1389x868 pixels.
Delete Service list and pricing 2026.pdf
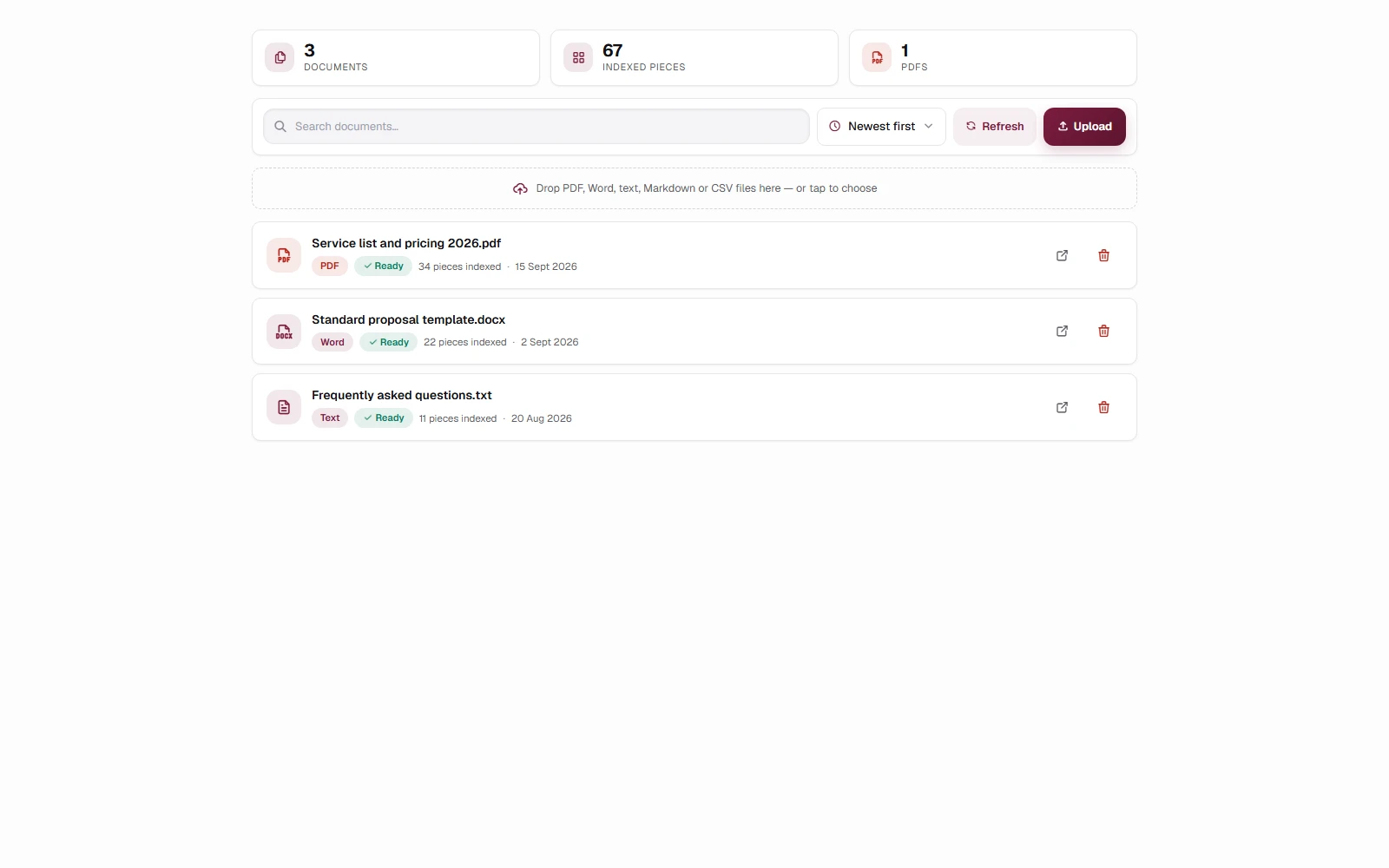1103,255
